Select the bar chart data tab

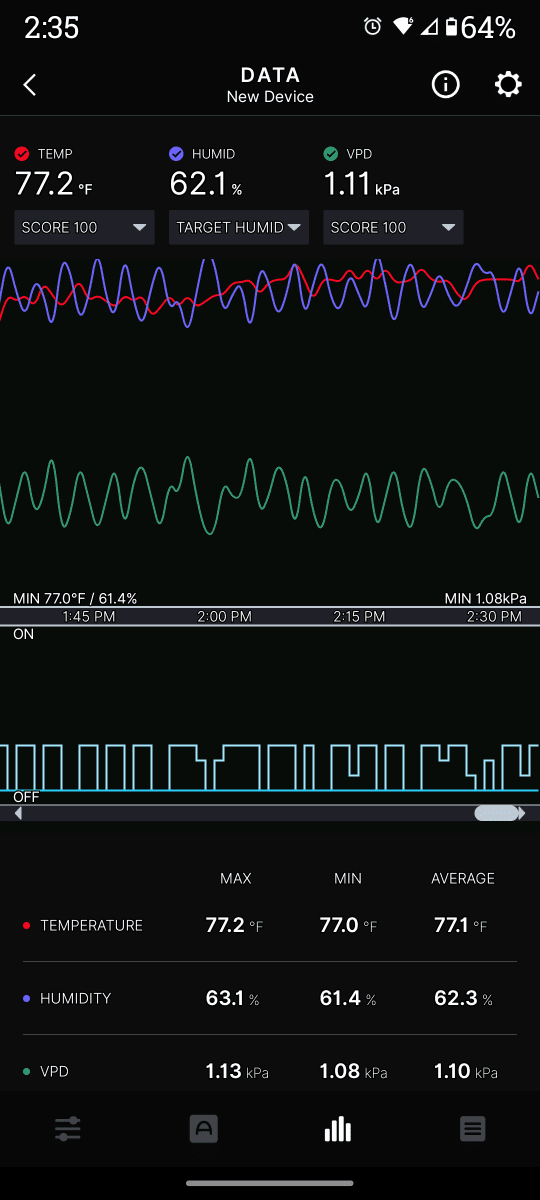coord(338,1129)
